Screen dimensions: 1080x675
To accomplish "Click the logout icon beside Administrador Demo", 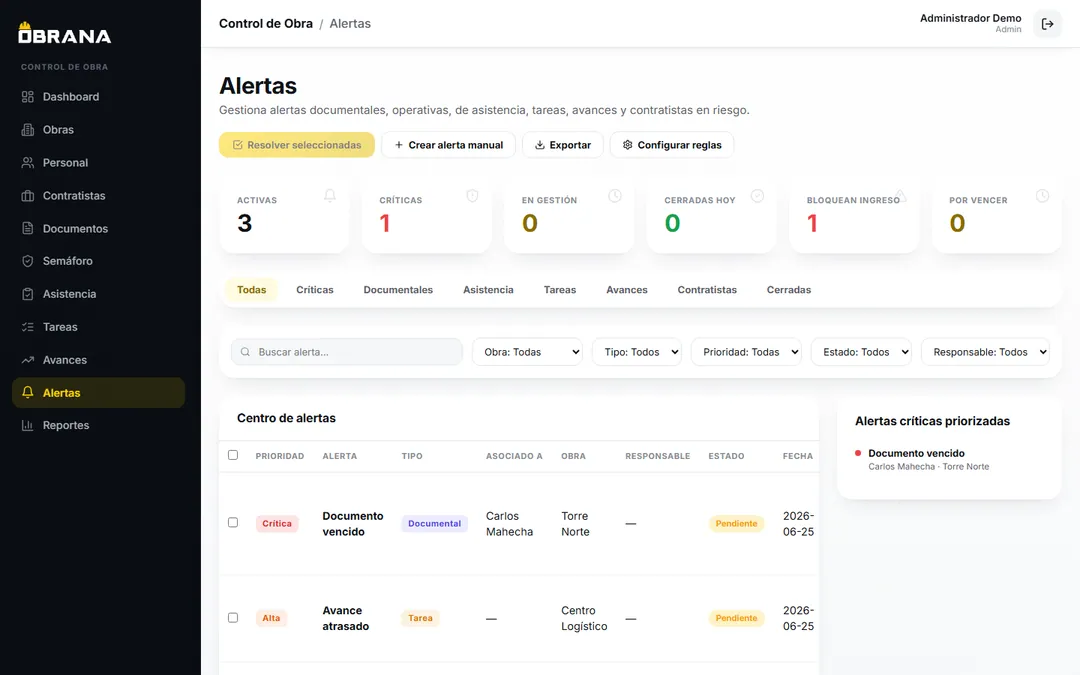I will [x=1047, y=24].
